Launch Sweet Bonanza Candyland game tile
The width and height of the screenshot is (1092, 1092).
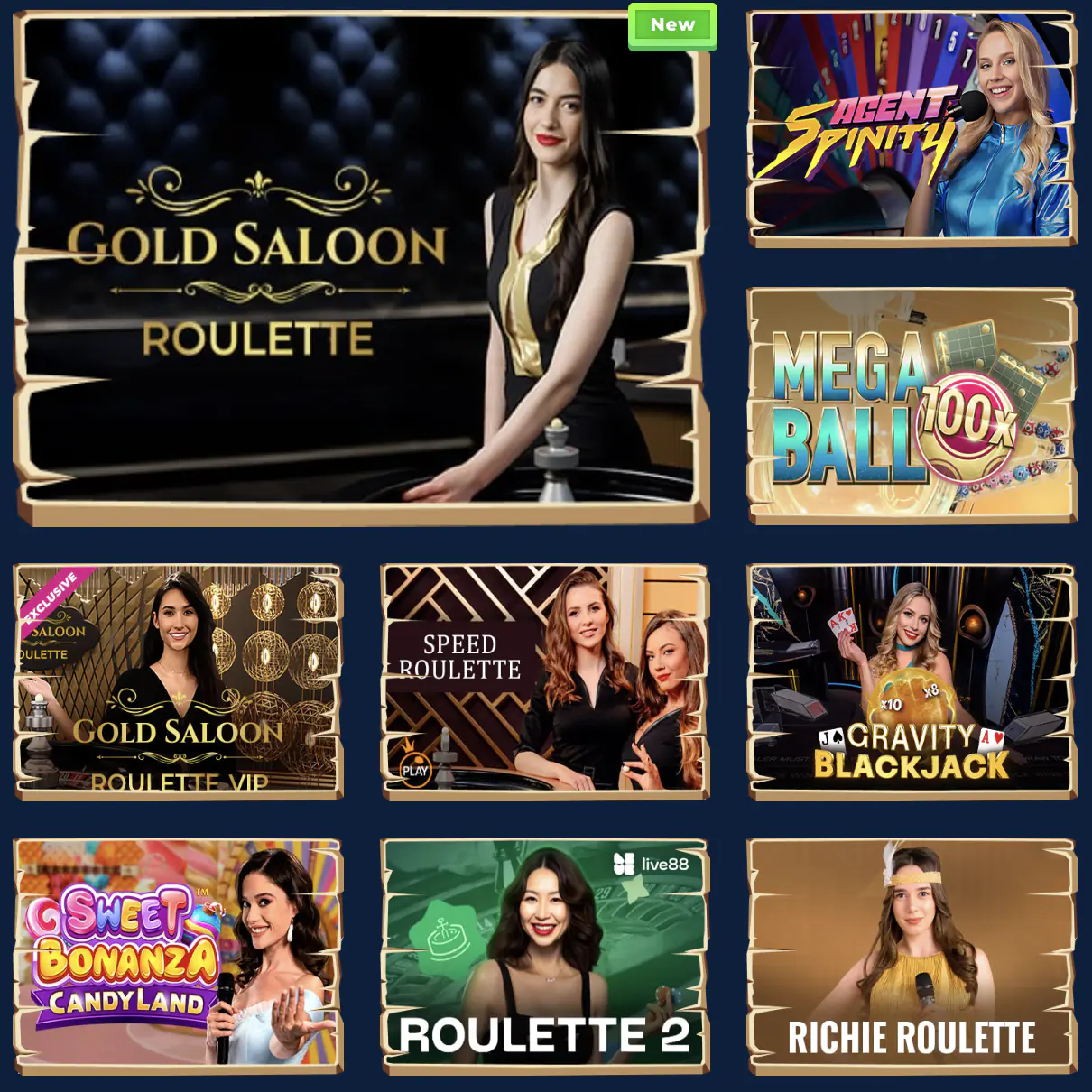(178, 957)
